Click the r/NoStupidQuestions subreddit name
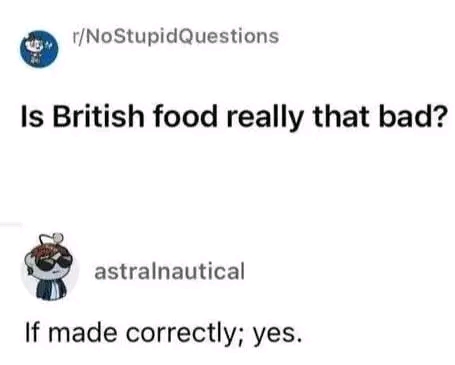455x365 pixels. pyautogui.click(x=176, y=36)
